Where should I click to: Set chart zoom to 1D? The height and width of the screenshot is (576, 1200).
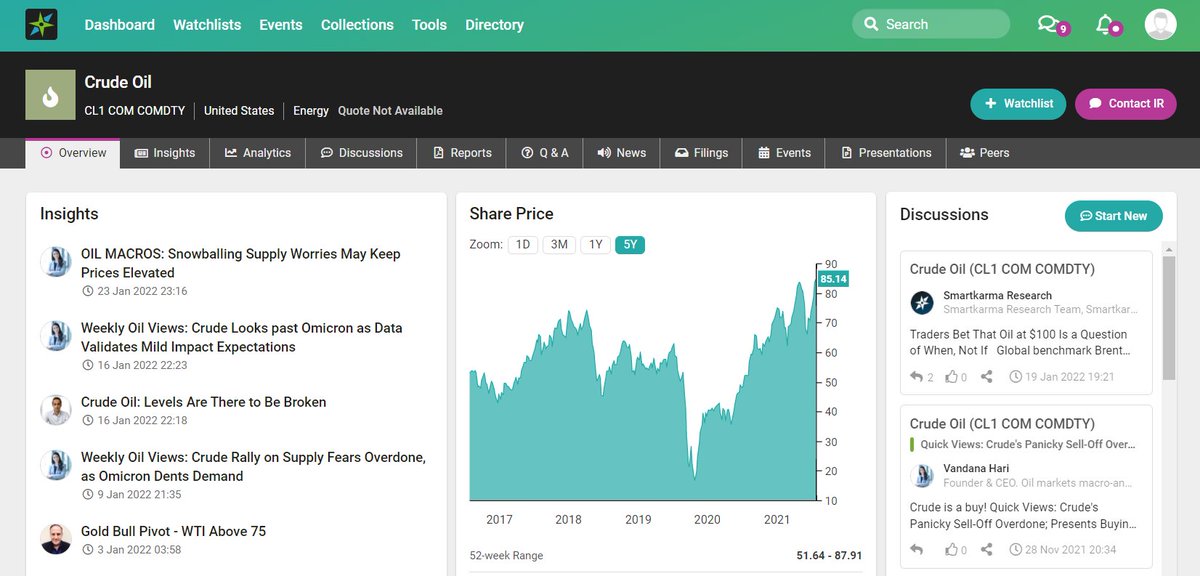click(x=523, y=245)
